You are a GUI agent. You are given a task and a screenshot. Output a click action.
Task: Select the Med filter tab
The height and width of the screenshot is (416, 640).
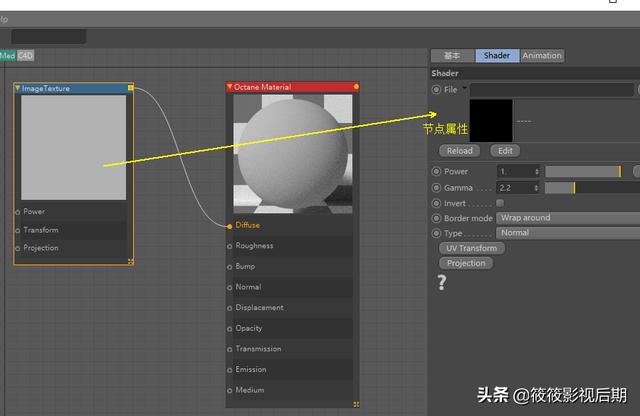[8, 56]
